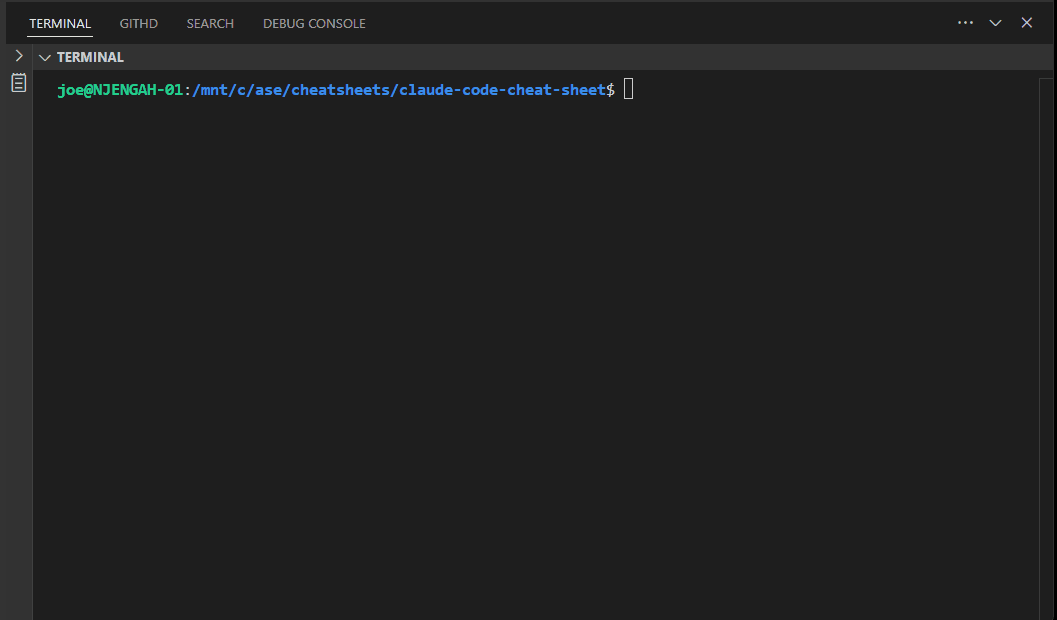Click the TERMINAL section header label
Image resolution: width=1057 pixels, height=620 pixels.
90,57
